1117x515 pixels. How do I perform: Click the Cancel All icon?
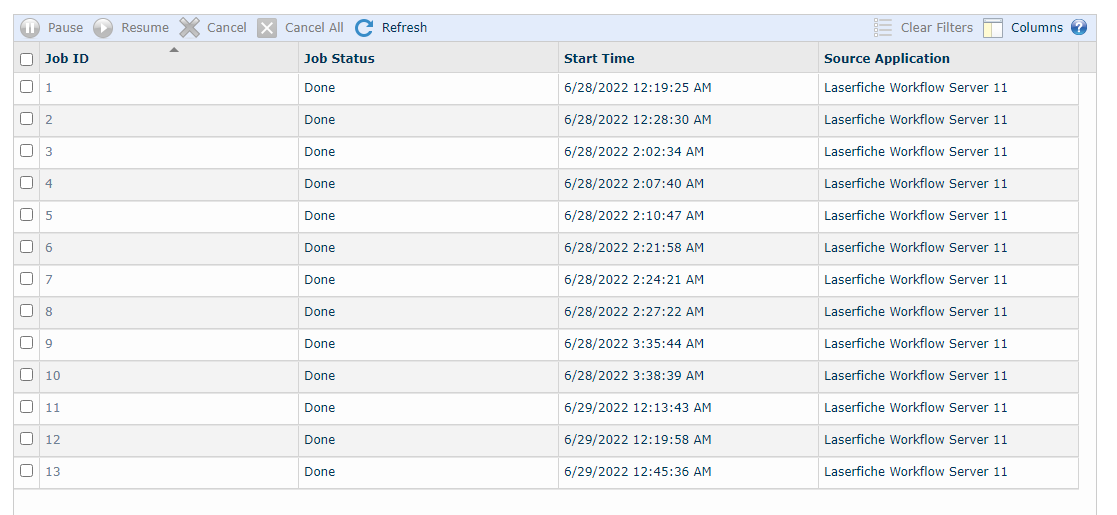(x=267, y=28)
